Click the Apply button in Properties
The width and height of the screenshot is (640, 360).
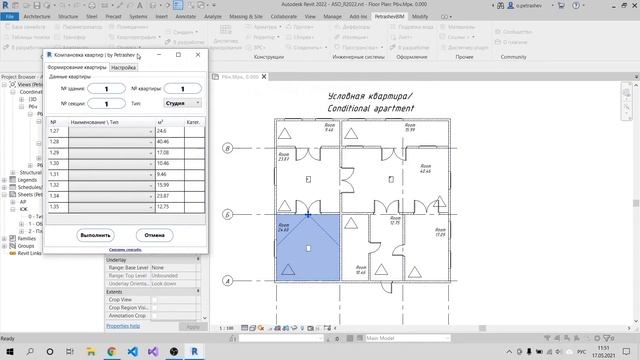pyautogui.click(x=193, y=326)
